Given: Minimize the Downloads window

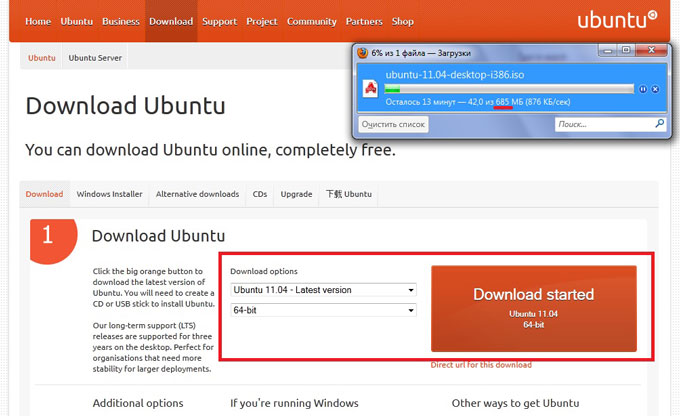Looking at the screenshot, I should click(608, 51).
